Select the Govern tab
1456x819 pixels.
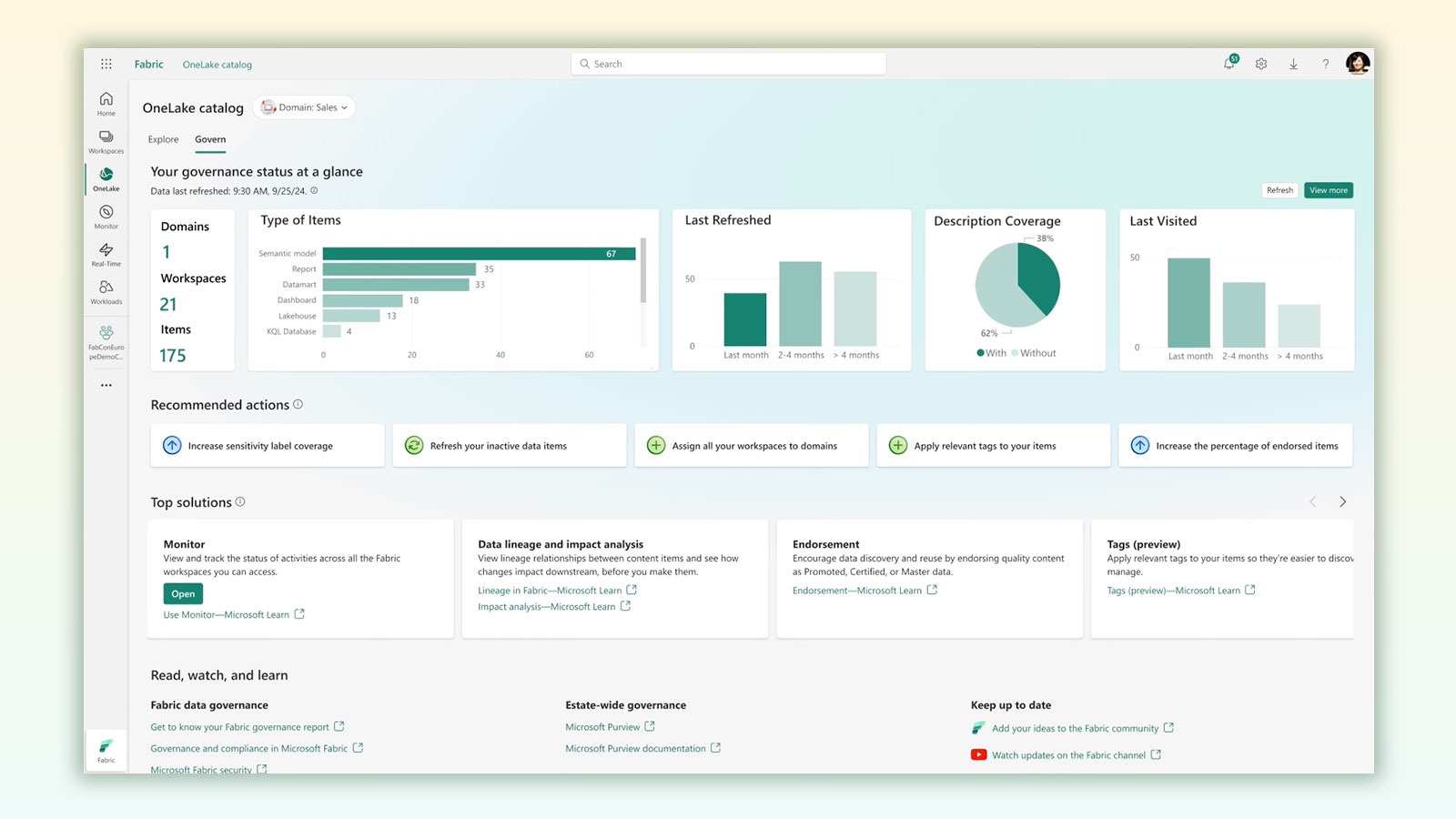[210, 139]
